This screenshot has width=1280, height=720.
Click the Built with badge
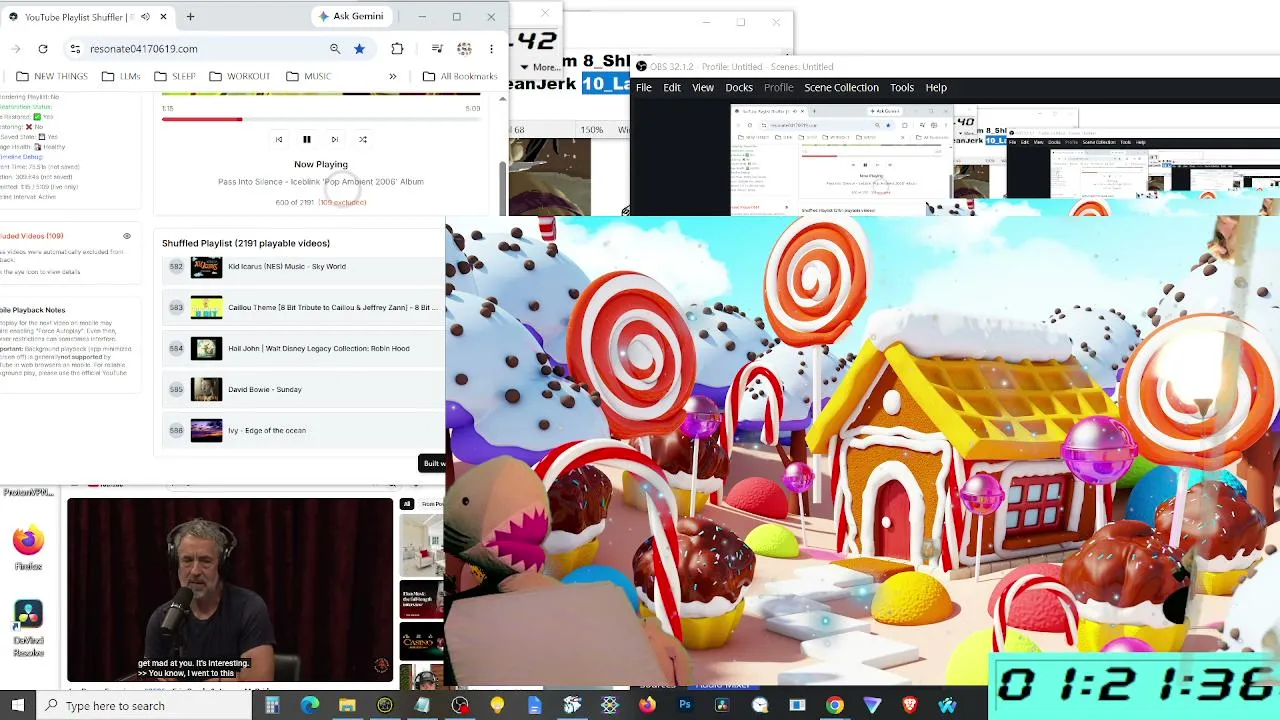point(434,464)
